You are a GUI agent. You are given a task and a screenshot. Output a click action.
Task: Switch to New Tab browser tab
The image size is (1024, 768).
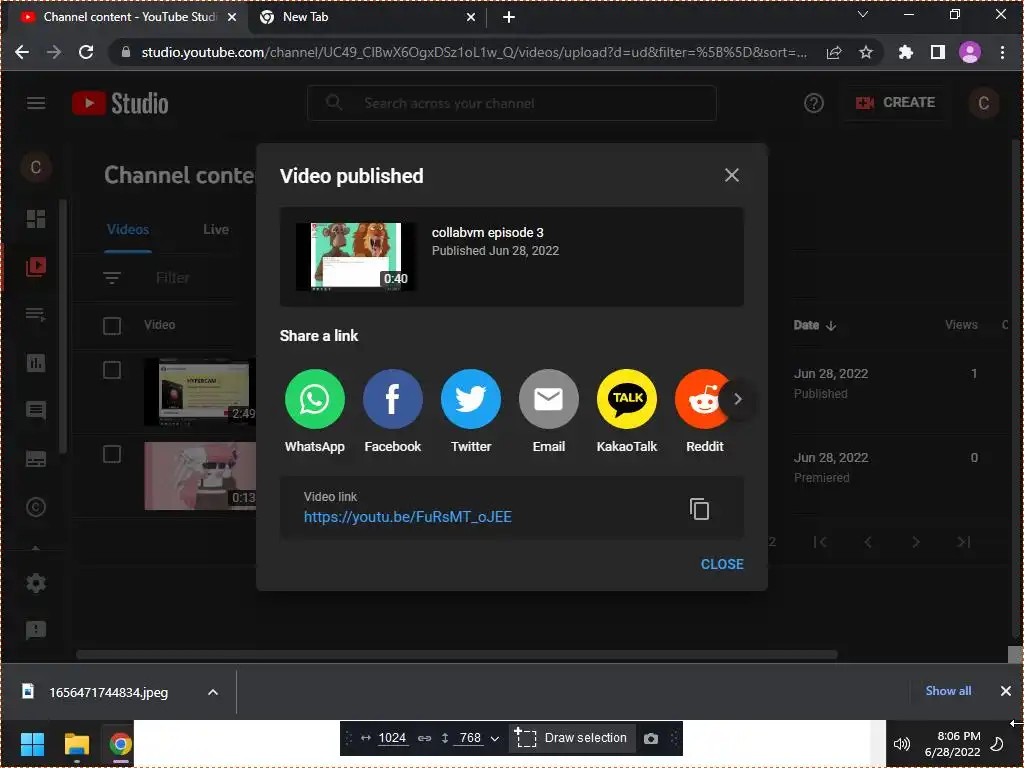click(367, 18)
